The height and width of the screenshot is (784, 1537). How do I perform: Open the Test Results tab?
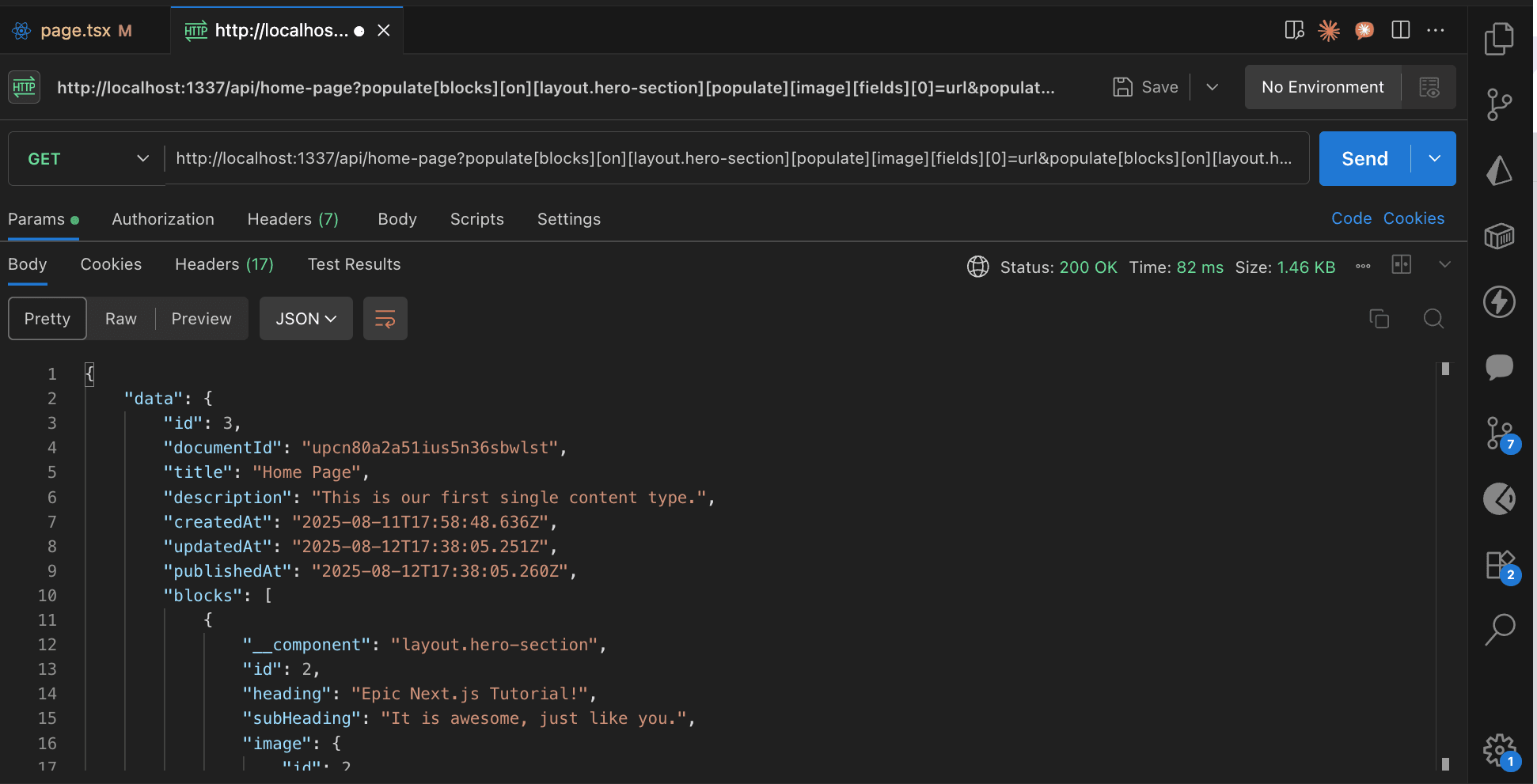[354, 264]
